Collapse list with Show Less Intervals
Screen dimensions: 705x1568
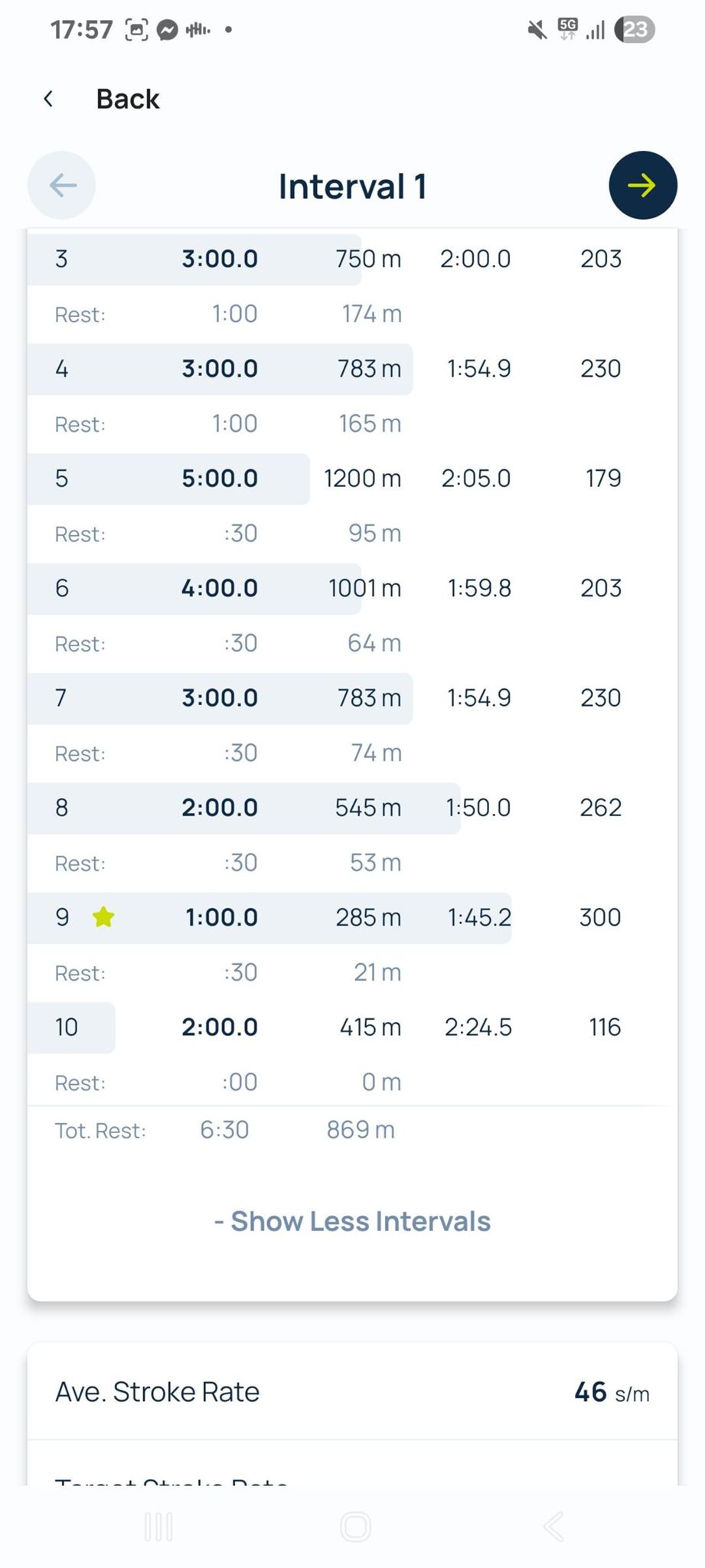352,1221
